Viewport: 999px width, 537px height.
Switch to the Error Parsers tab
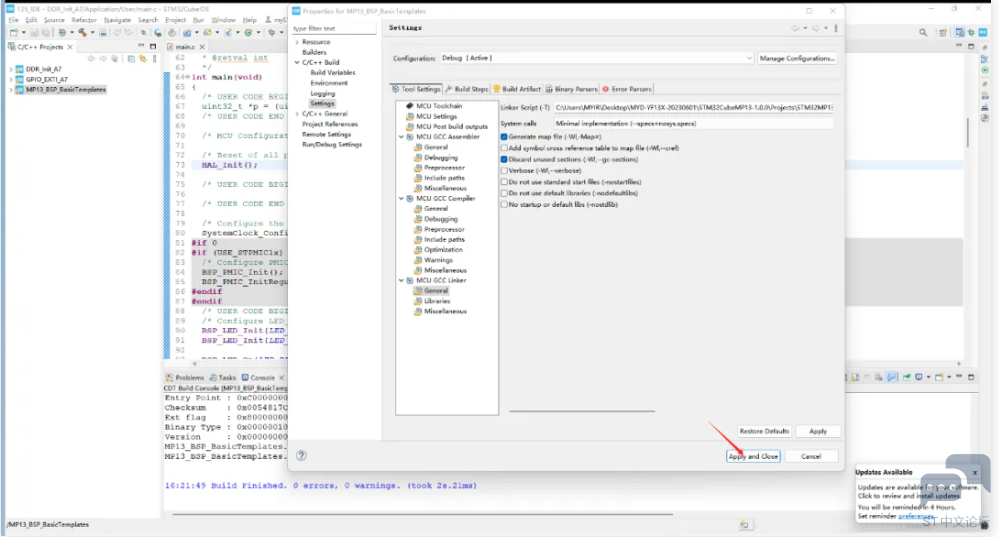[x=627, y=89]
